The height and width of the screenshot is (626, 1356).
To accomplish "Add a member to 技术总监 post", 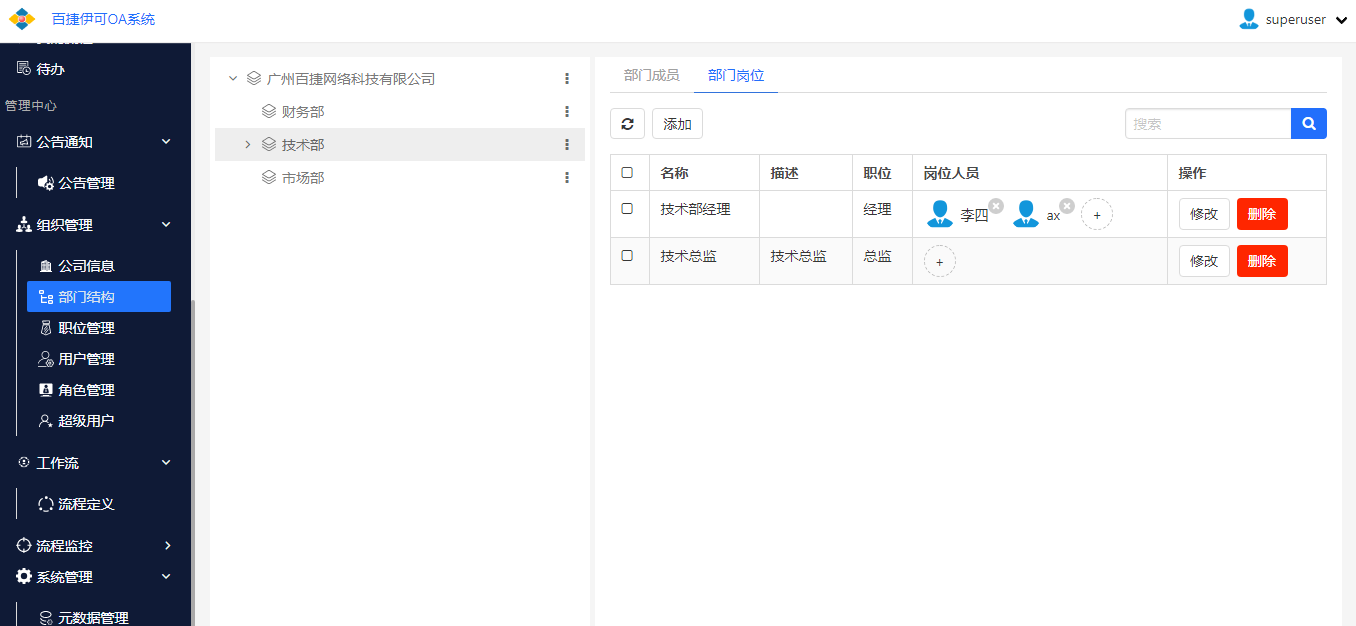I will coord(939,261).
